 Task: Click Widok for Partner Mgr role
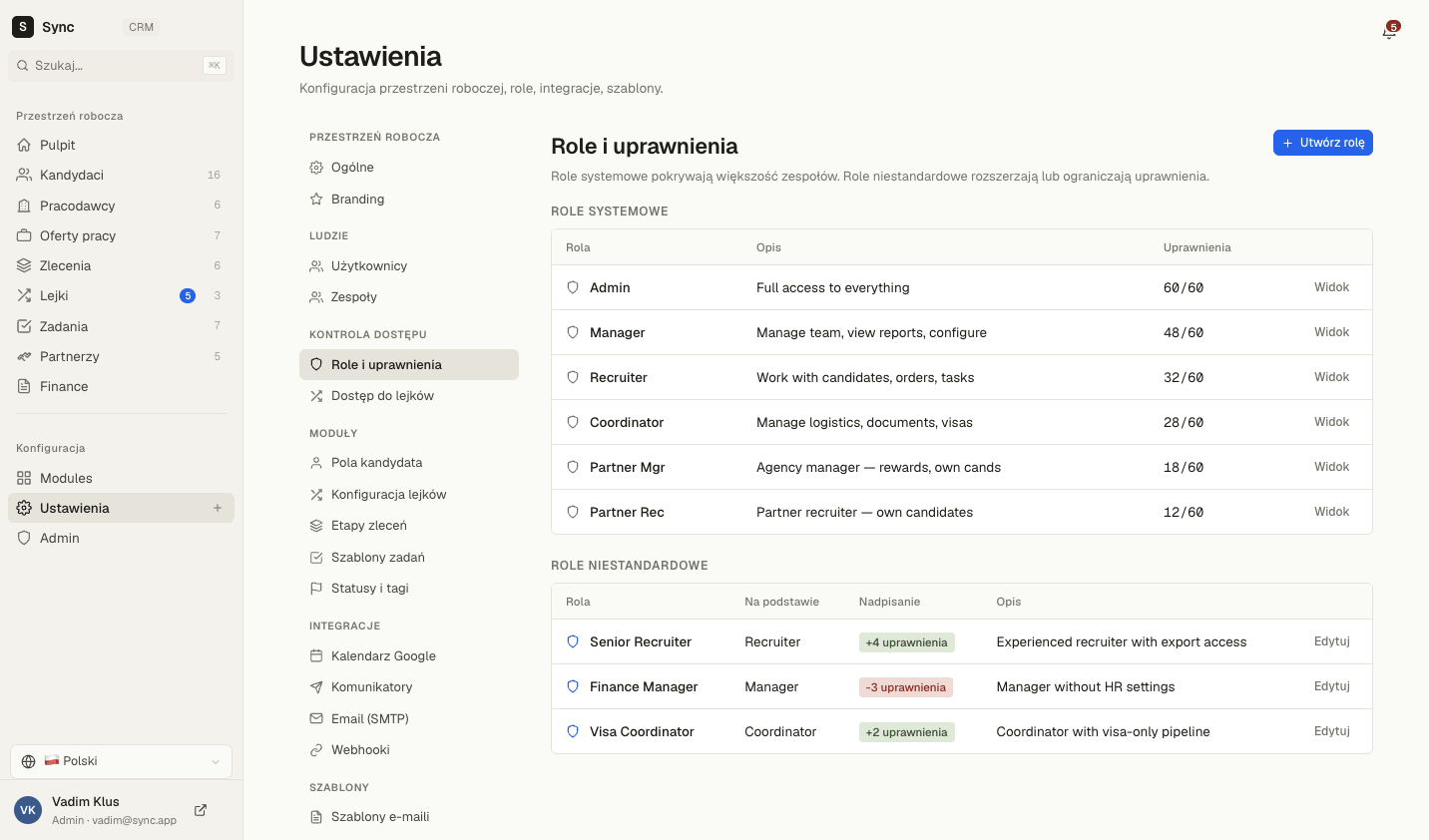coord(1331,467)
